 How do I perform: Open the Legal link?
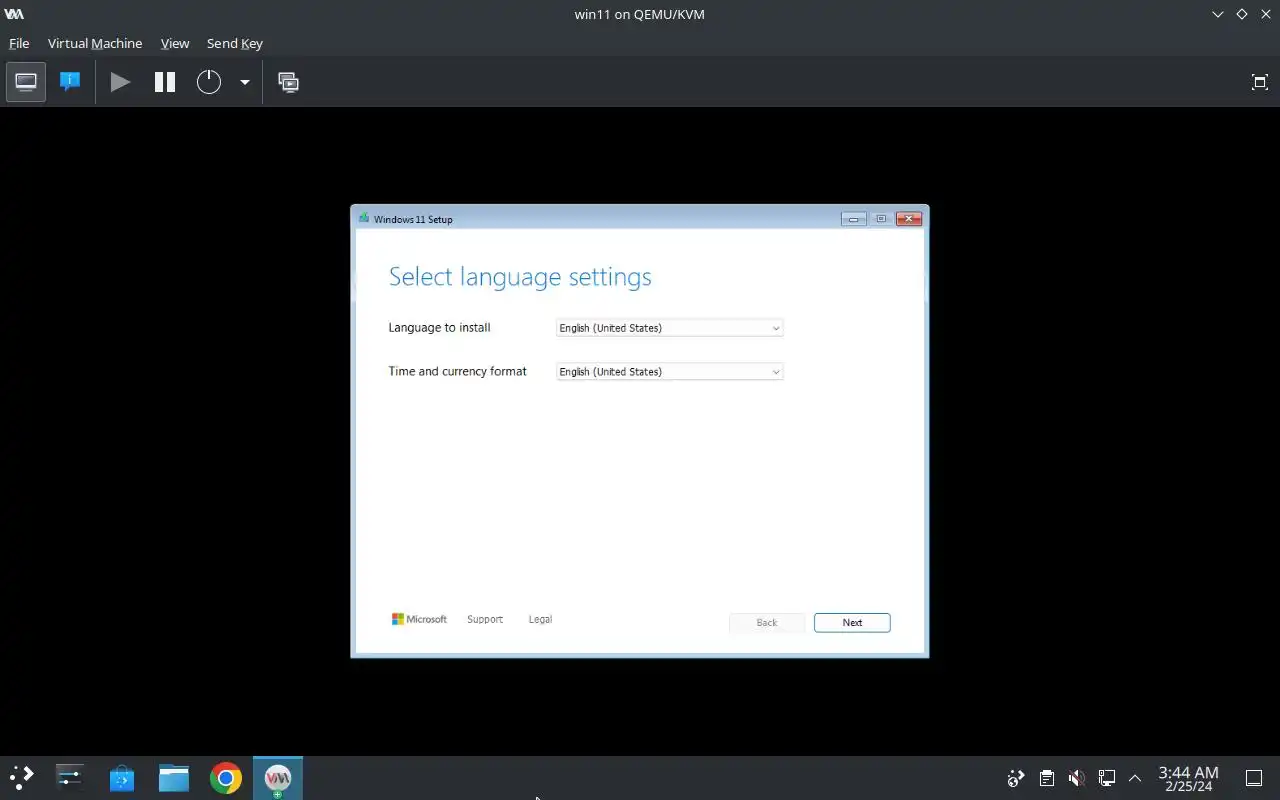(x=540, y=619)
